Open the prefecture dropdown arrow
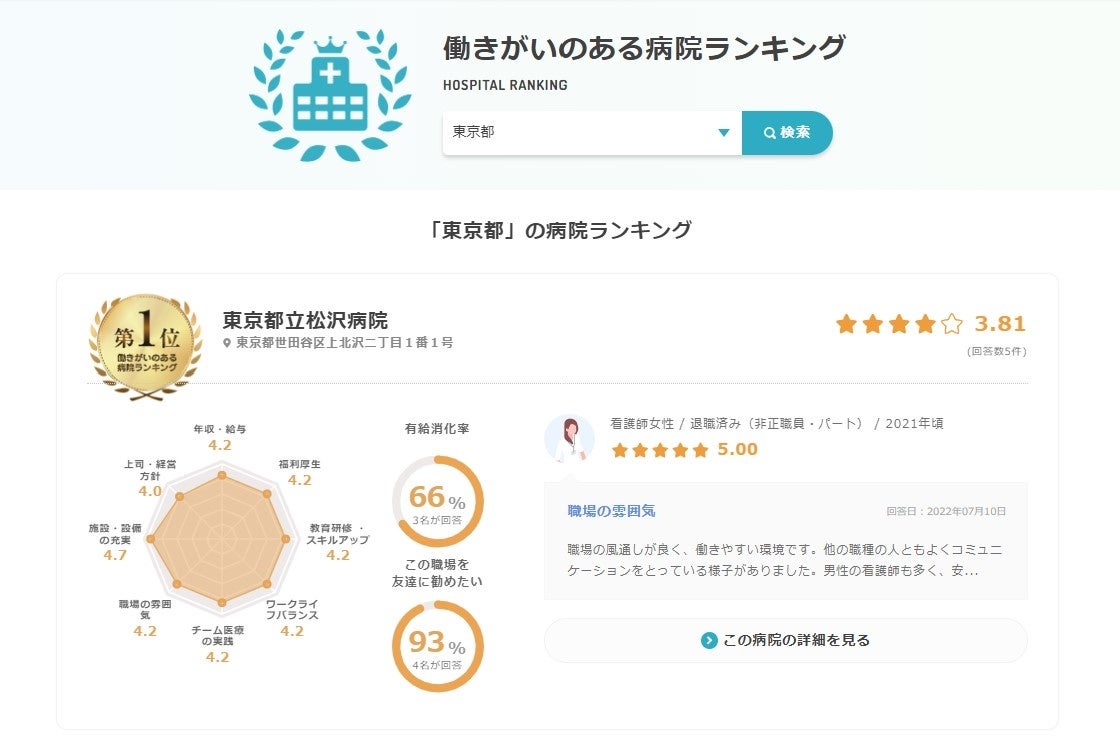The height and width of the screenshot is (744, 1120). click(724, 133)
